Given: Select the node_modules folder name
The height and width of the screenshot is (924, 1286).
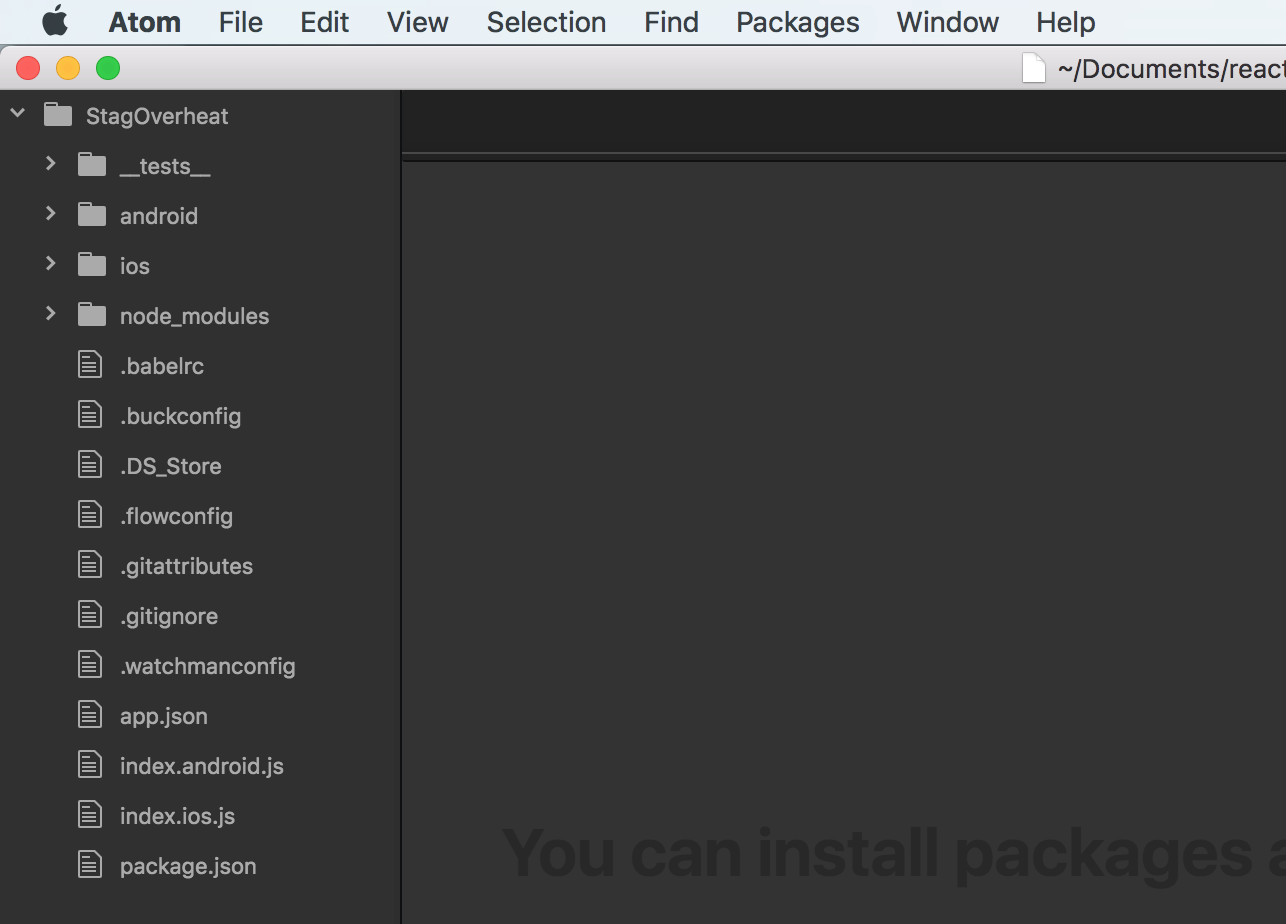Looking at the screenshot, I should pyautogui.click(x=195, y=316).
